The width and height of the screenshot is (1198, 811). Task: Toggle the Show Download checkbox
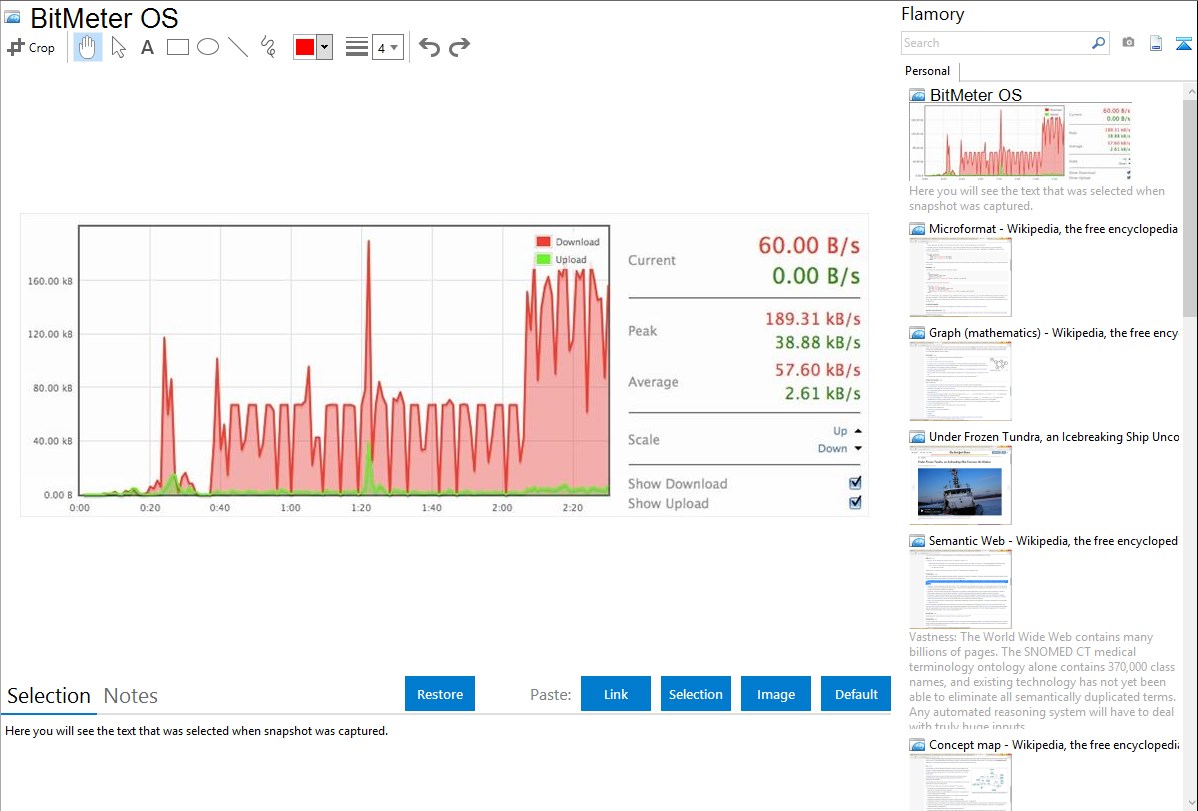pyautogui.click(x=855, y=483)
